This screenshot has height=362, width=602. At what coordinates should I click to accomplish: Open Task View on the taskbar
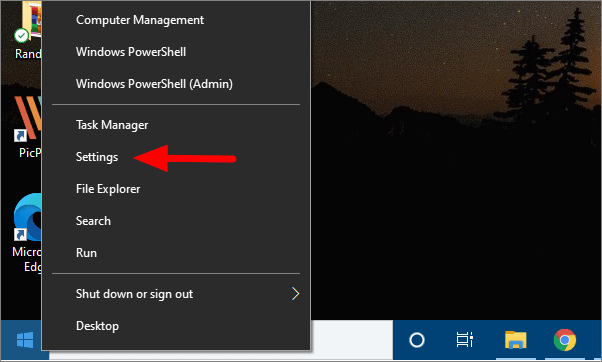[x=464, y=340]
